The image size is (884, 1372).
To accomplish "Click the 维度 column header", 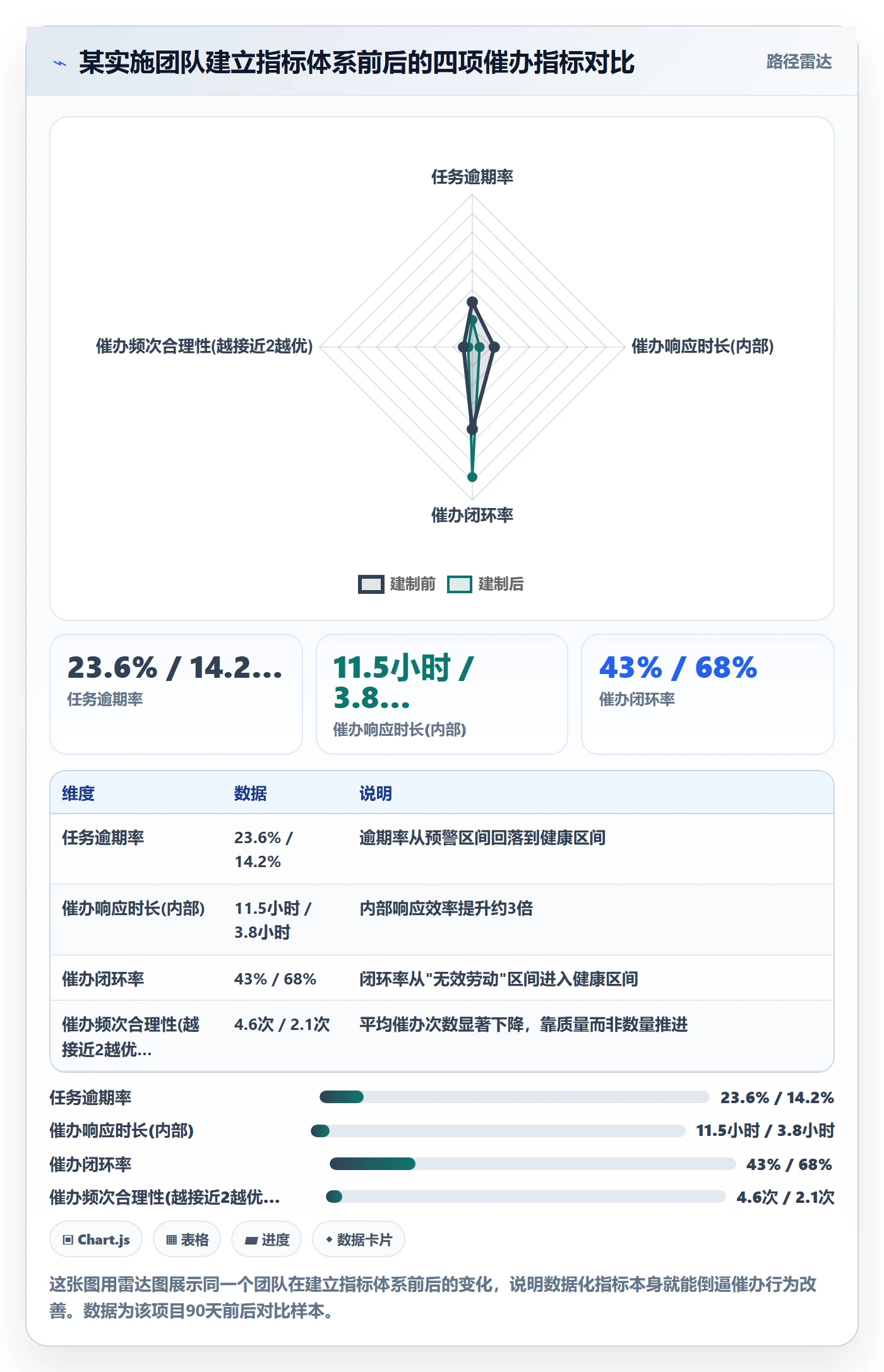I will tap(78, 794).
